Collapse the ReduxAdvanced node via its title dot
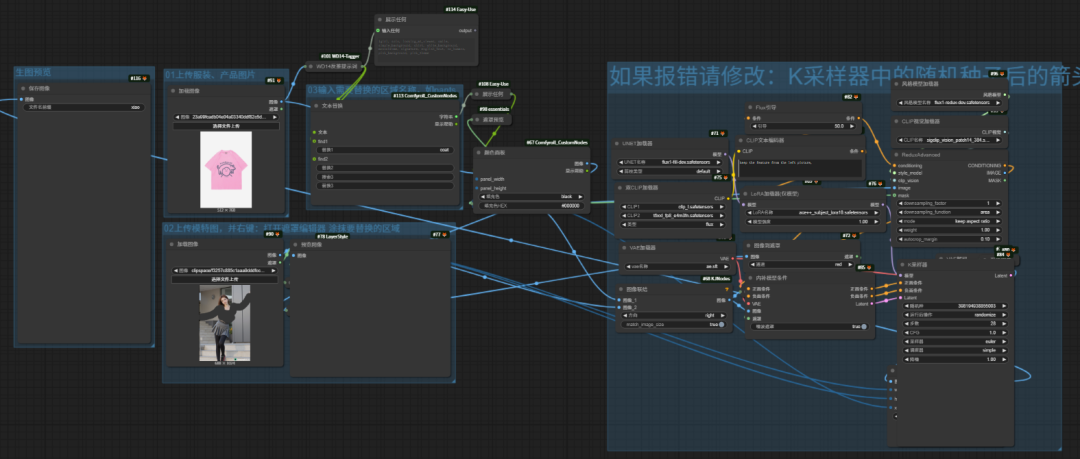The height and width of the screenshot is (459, 1080). pos(896,155)
